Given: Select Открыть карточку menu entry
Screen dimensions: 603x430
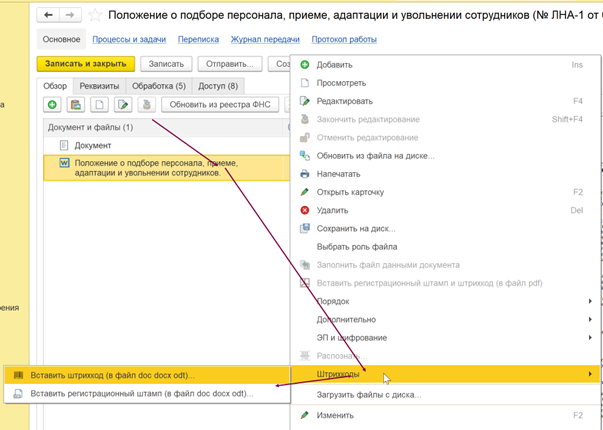Looking at the screenshot, I should (446, 192).
